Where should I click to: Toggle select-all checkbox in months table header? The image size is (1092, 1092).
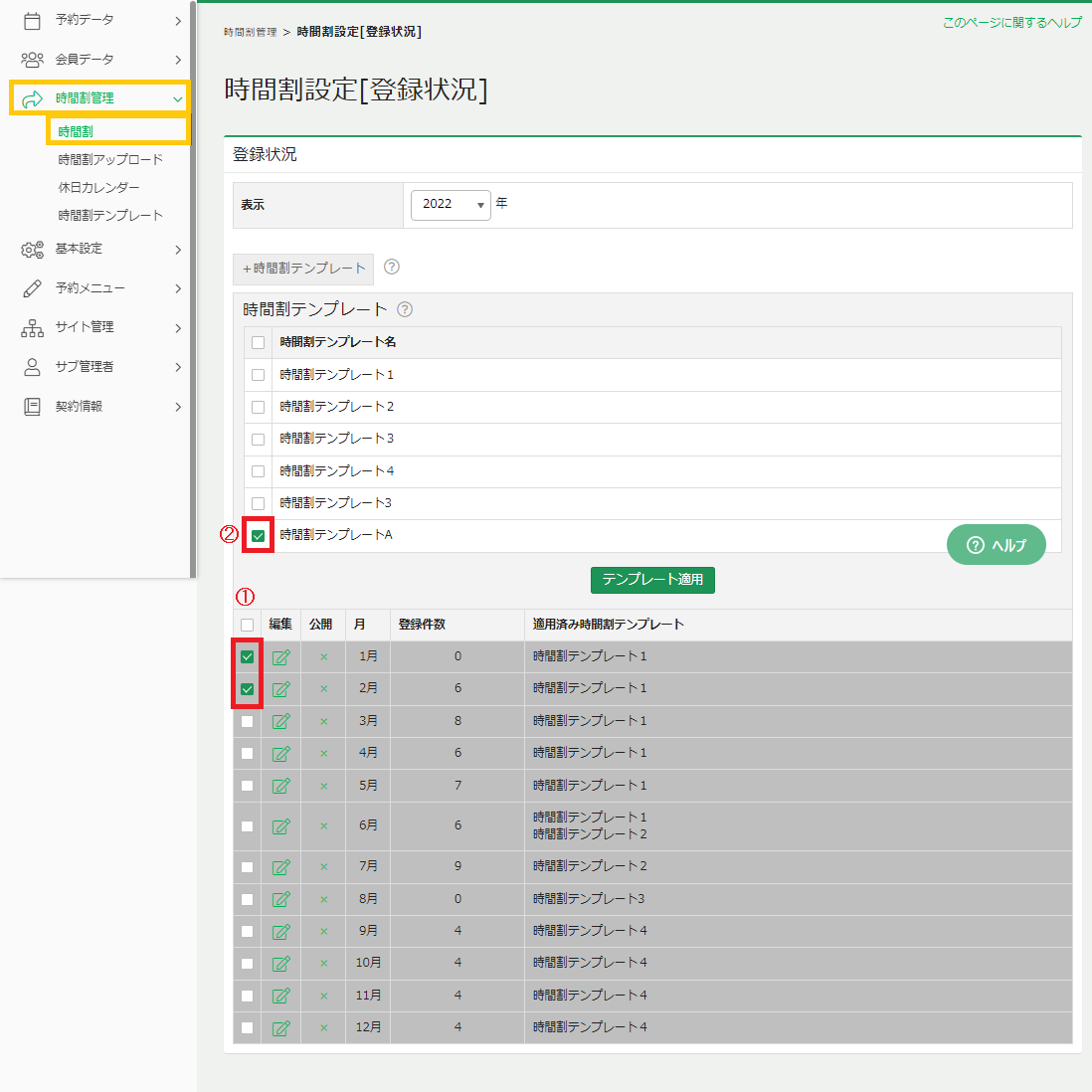[248, 625]
